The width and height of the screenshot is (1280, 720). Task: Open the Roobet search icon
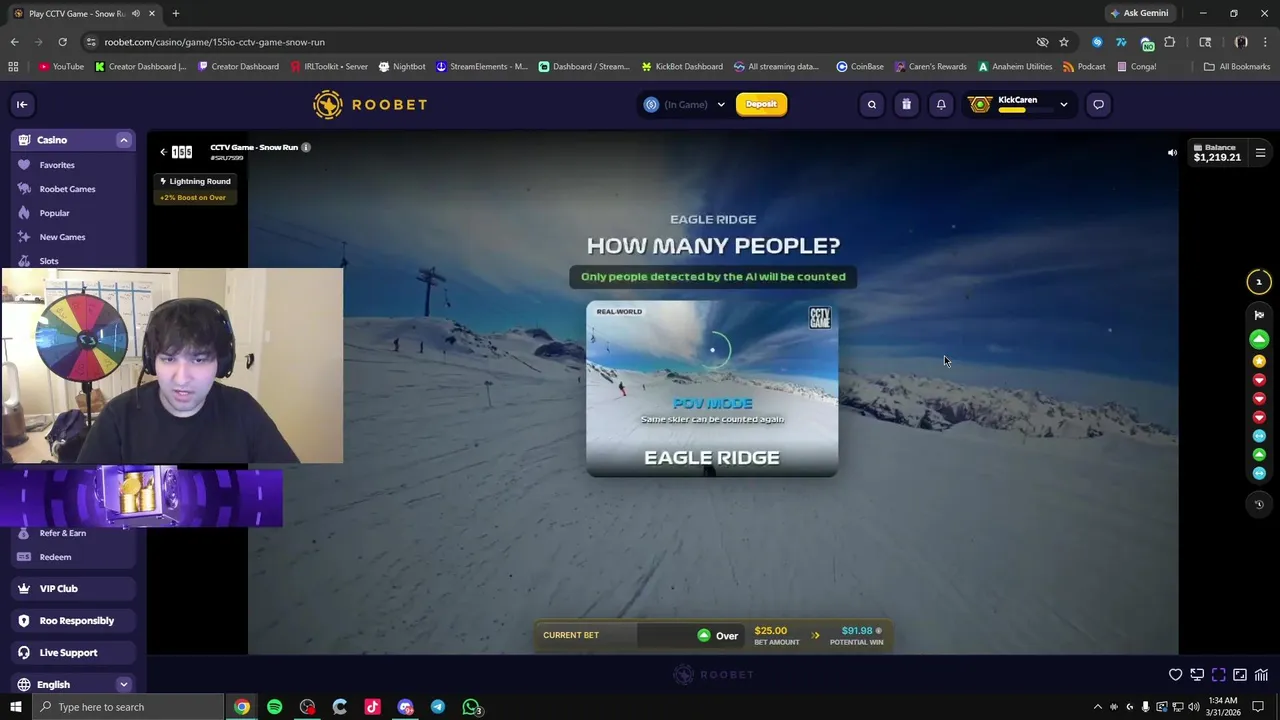872,104
